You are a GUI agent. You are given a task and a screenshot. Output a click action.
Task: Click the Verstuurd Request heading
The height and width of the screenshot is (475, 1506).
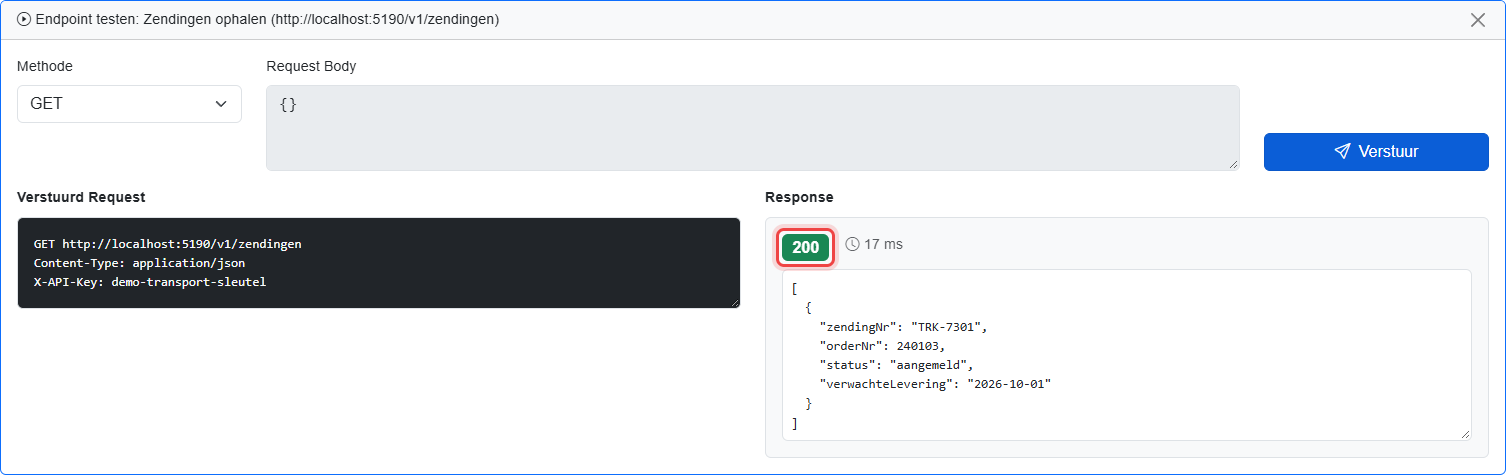click(81, 197)
